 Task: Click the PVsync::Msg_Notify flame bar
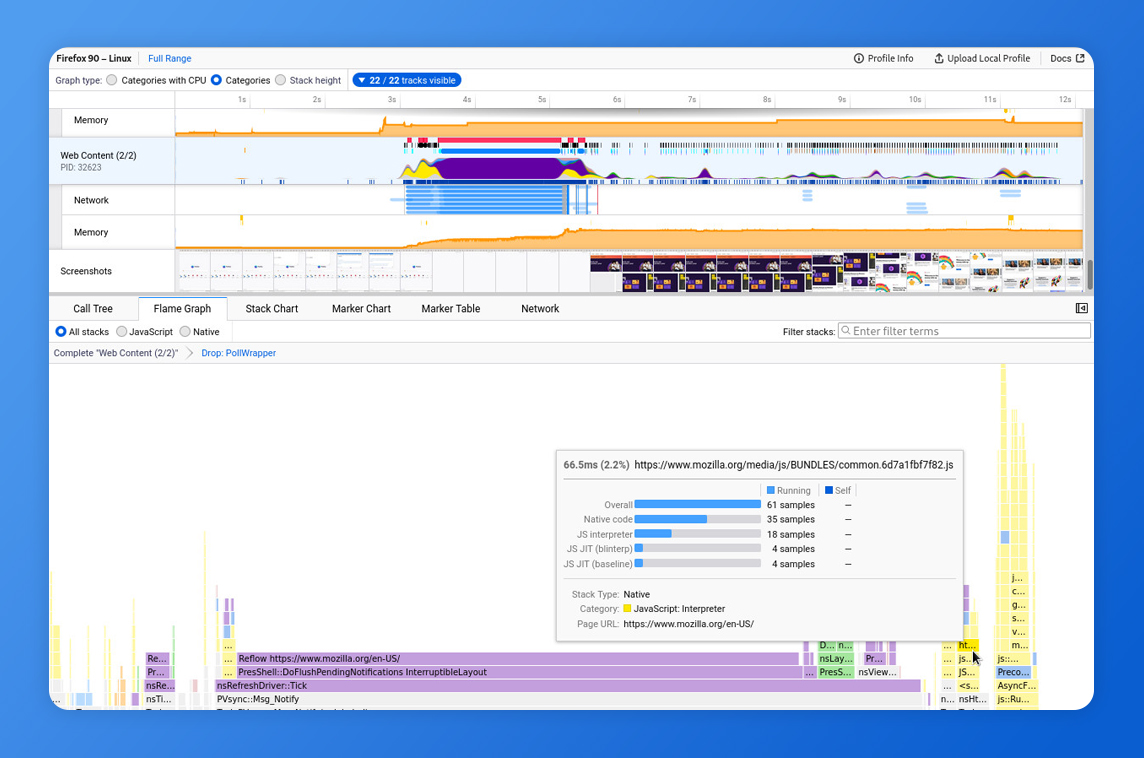click(567, 699)
